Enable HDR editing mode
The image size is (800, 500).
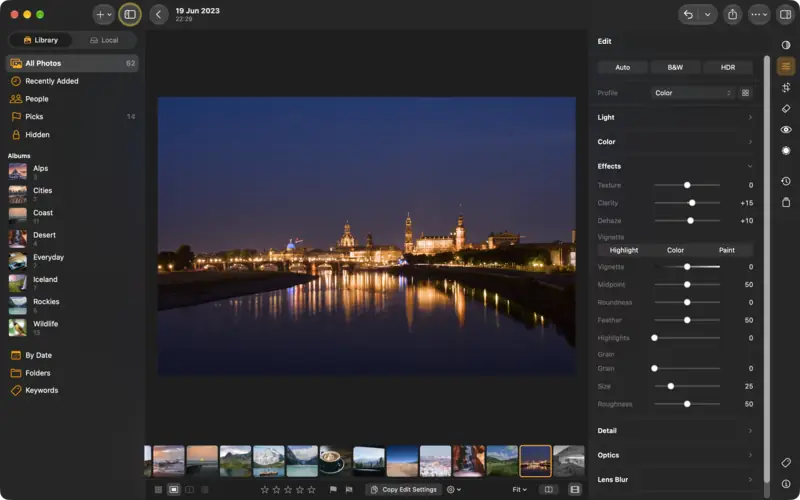click(728, 67)
